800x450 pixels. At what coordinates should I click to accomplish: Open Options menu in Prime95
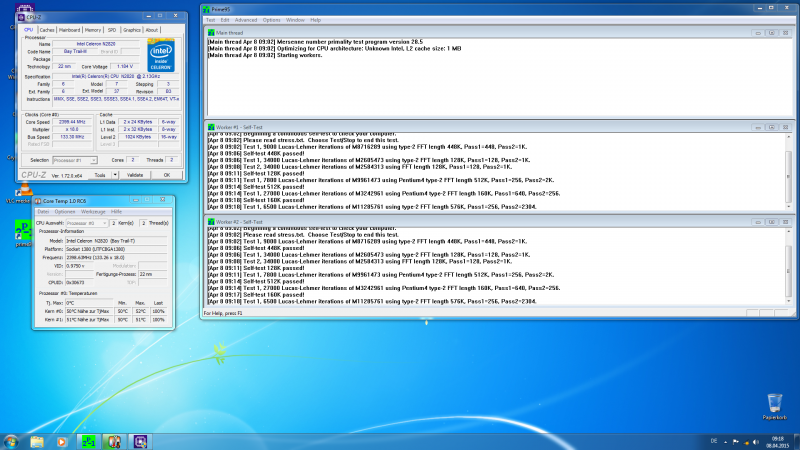click(x=271, y=20)
